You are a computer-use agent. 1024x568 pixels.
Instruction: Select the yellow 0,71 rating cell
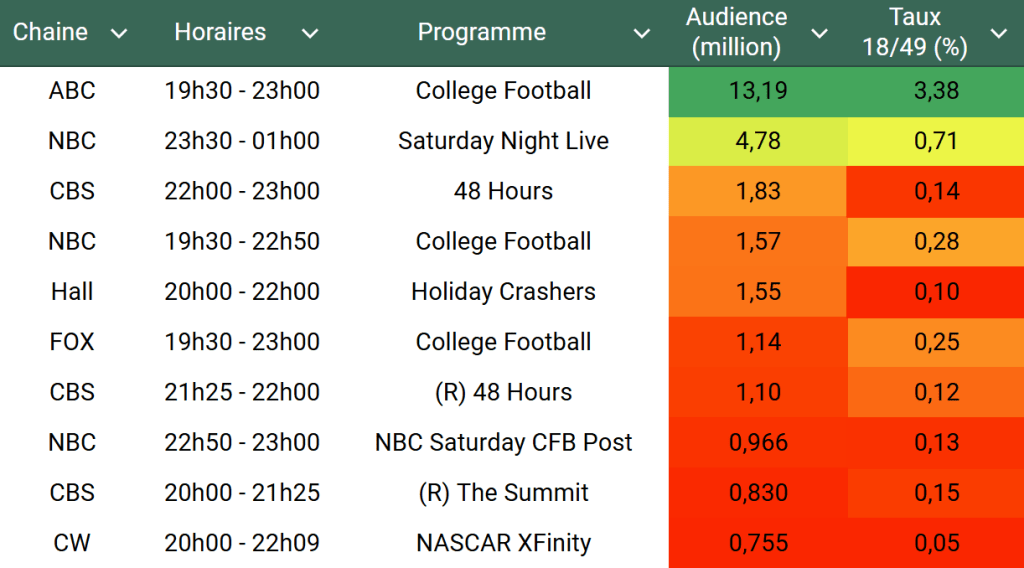[x=936, y=141]
